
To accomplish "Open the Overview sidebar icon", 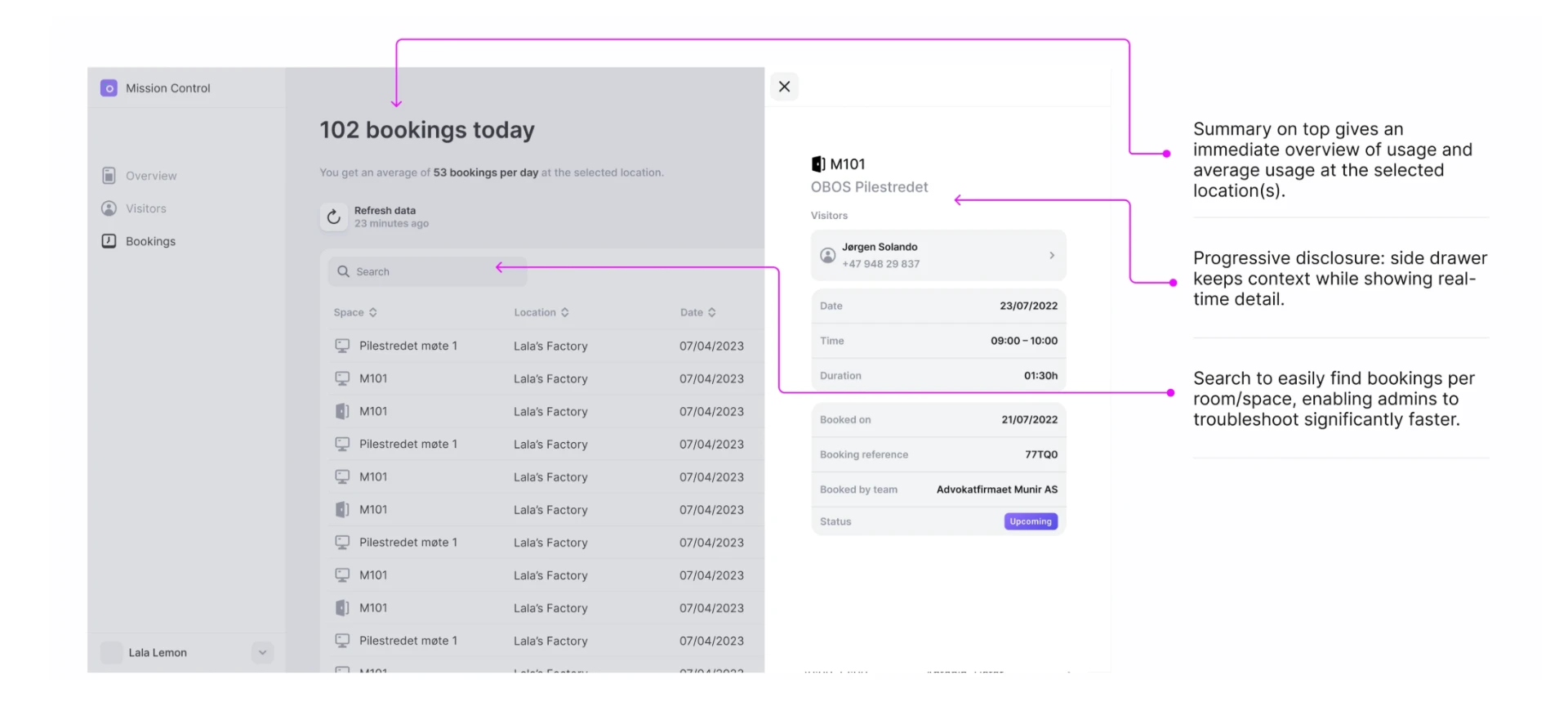I will [x=109, y=176].
